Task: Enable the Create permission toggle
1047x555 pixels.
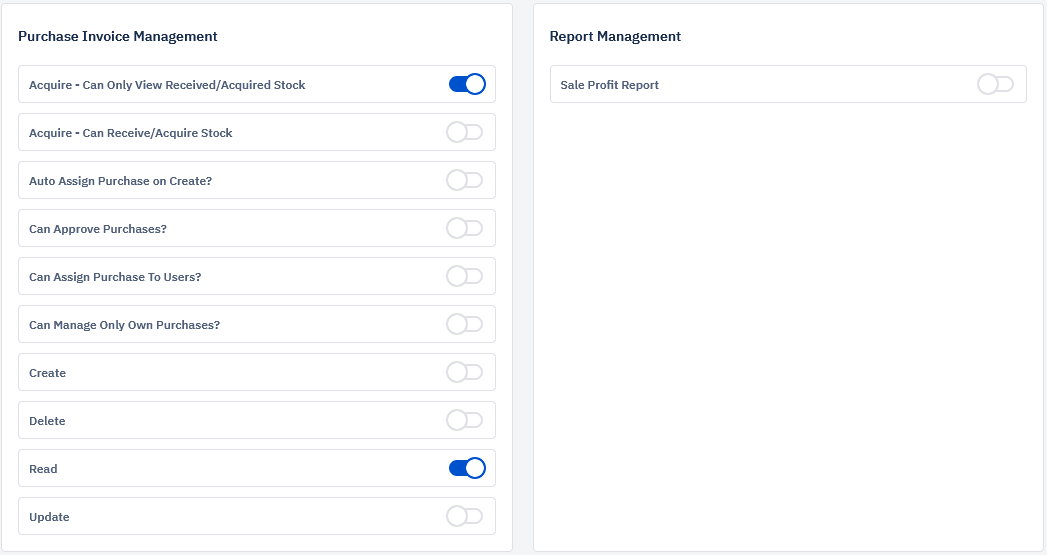Action: point(465,373)
